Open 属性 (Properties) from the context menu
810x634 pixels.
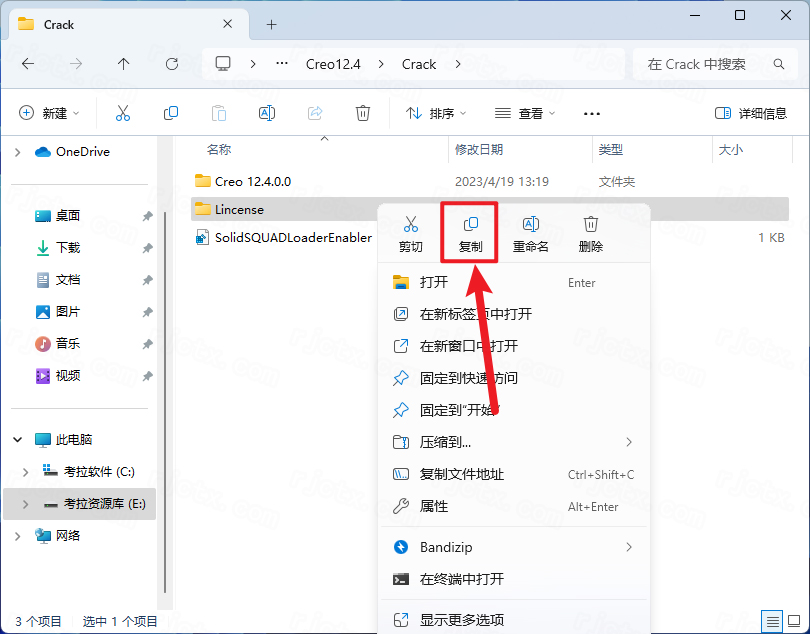(515, 506)
